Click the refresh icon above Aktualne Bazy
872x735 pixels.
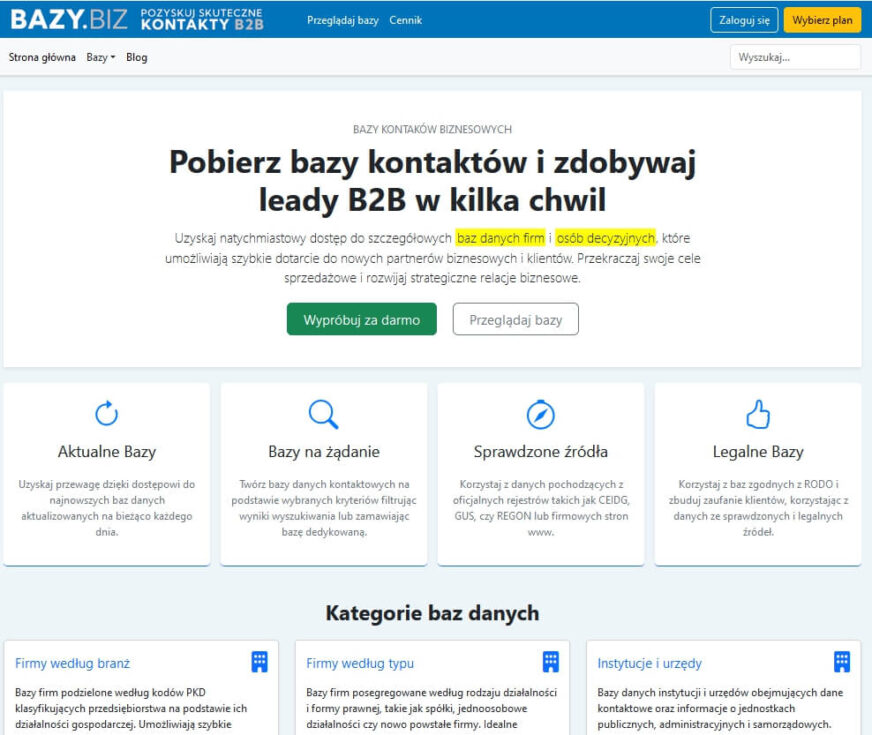coord(106,413)
